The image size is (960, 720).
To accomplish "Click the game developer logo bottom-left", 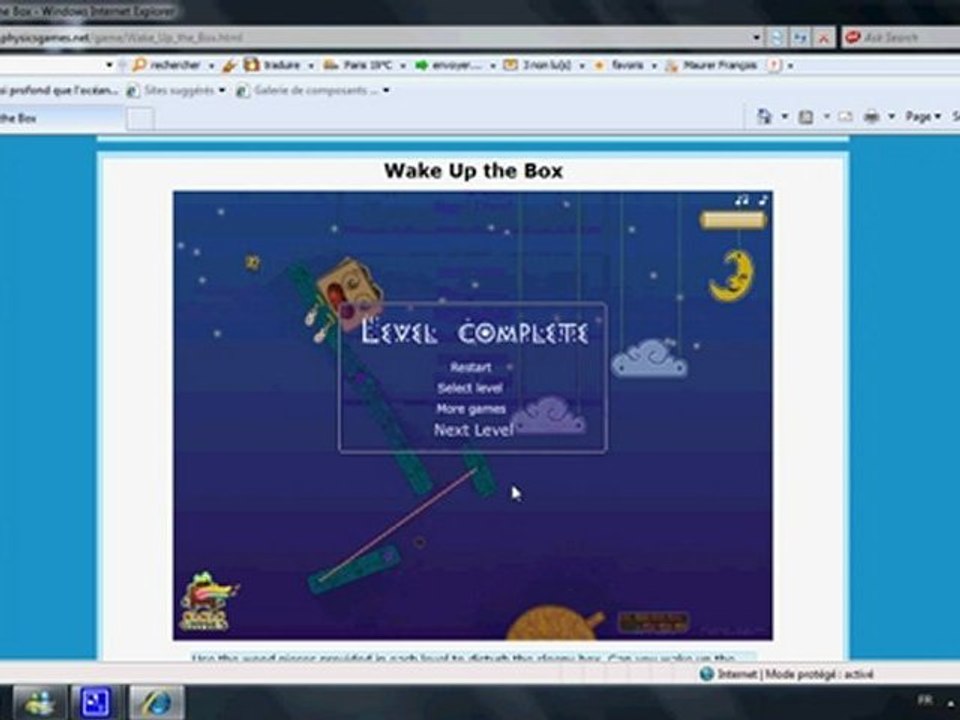I will 208,601.
